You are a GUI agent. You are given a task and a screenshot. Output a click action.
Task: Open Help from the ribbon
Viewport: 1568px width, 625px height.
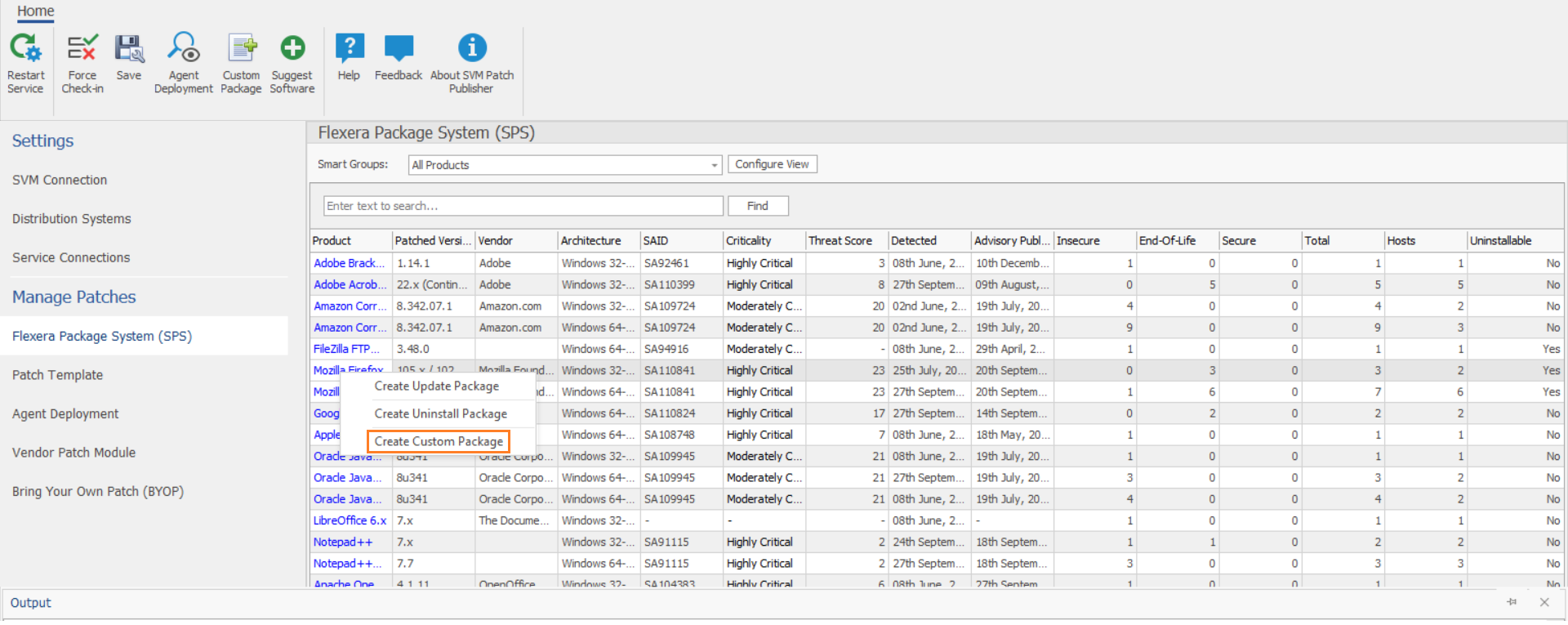(349, 49)
